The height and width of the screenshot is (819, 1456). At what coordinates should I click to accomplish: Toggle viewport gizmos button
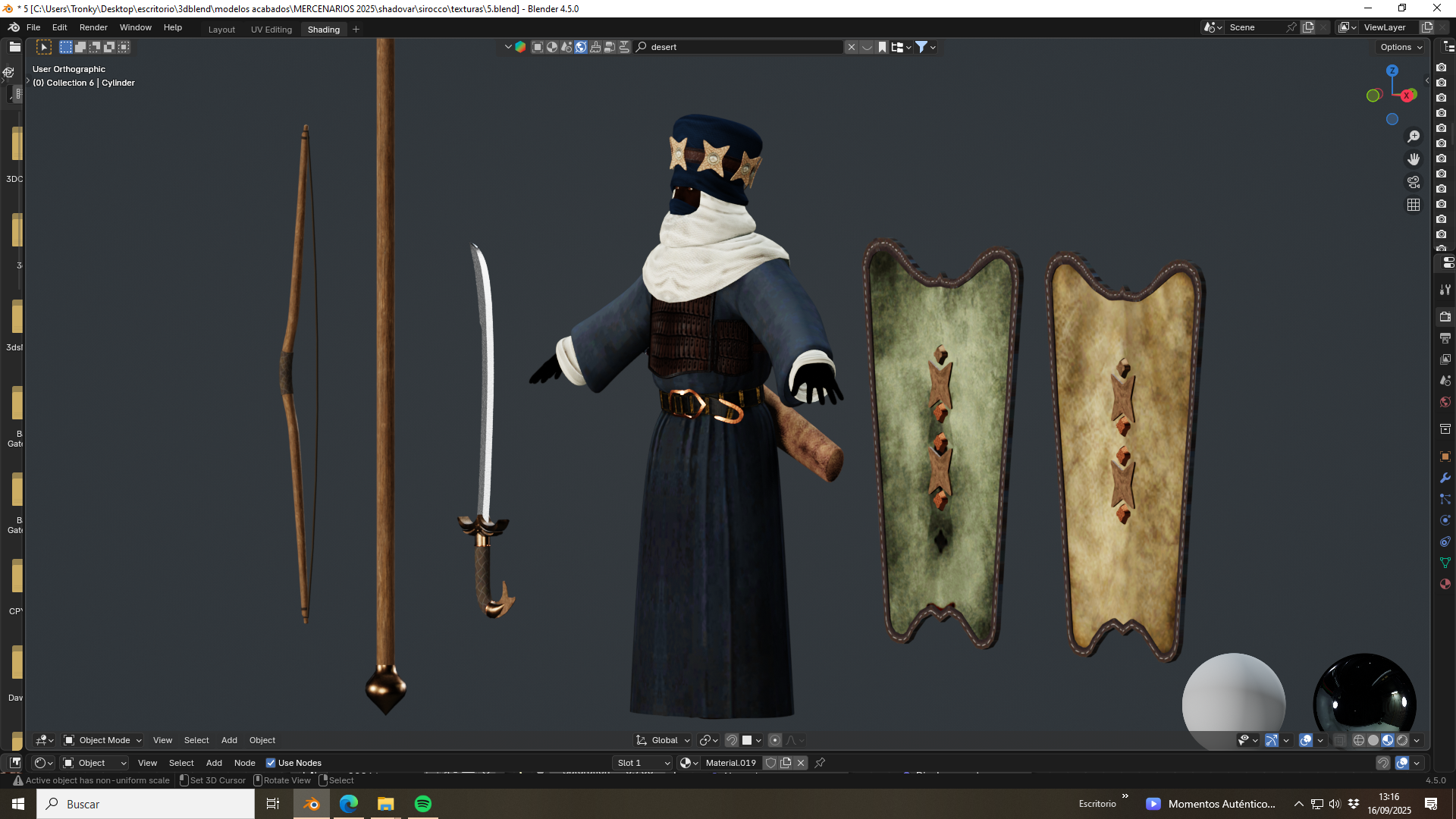coord(1272,740)
